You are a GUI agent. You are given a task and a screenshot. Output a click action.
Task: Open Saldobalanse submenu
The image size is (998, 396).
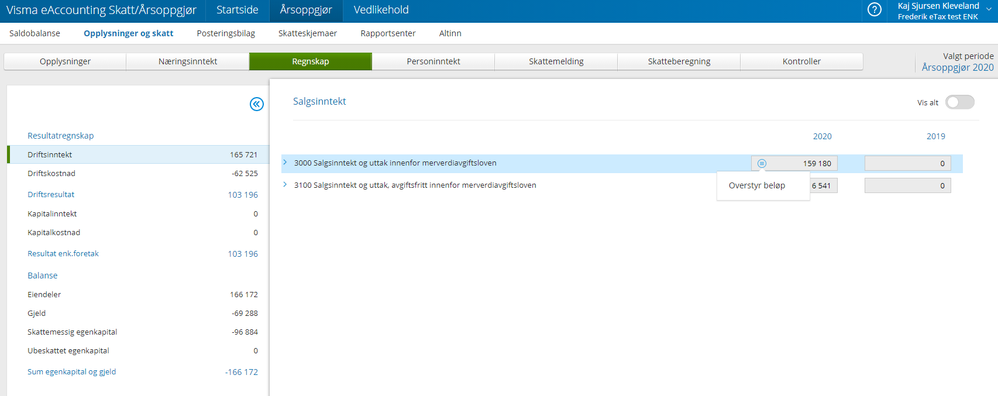[35, 33]
